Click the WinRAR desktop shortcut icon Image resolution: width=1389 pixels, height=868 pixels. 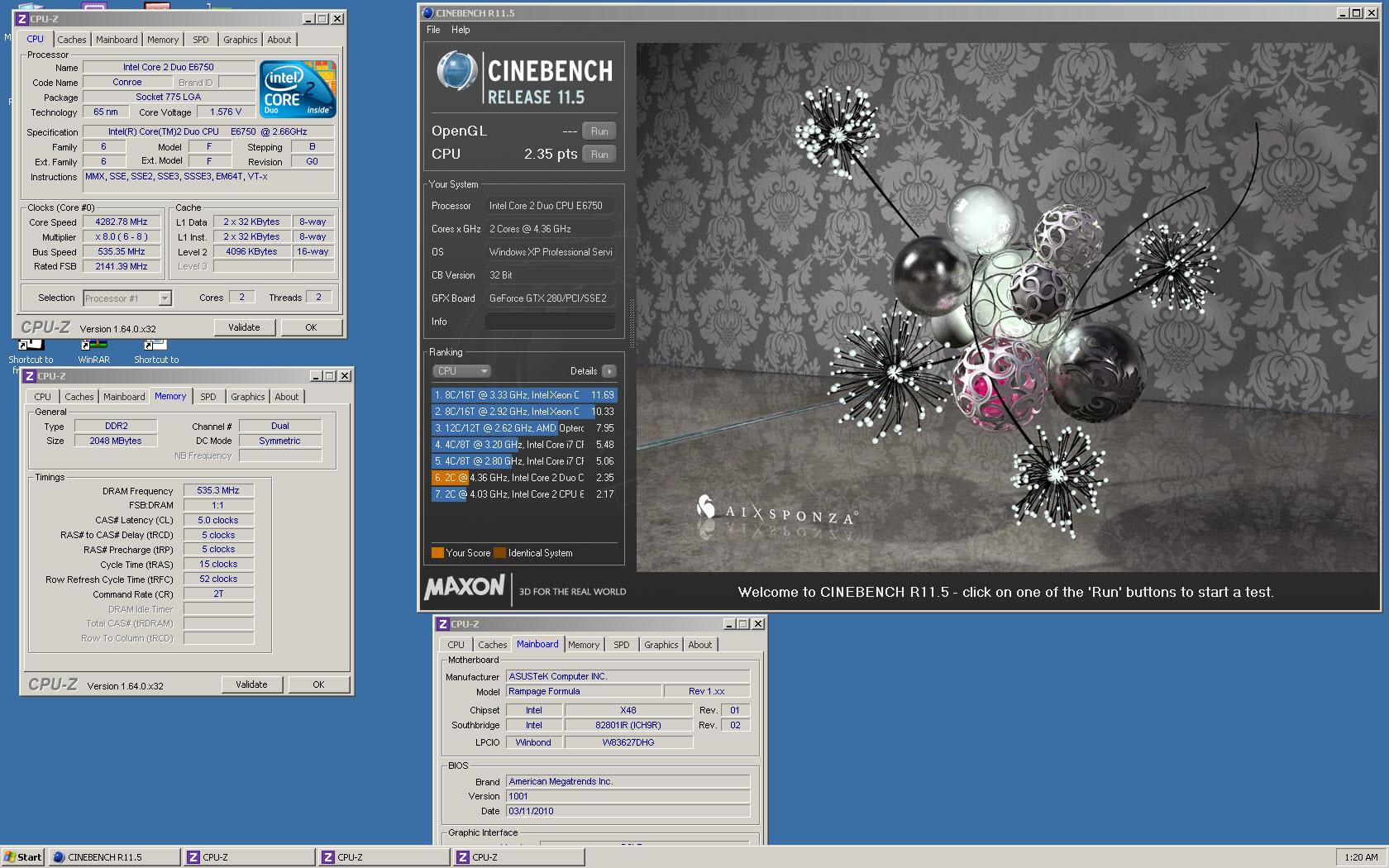(93, 346)
